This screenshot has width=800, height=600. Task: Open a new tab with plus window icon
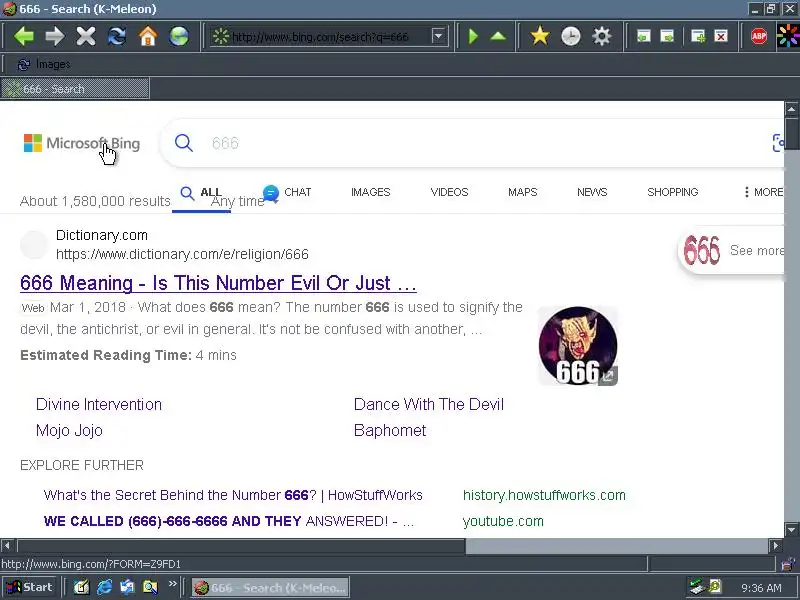(698, 36)
